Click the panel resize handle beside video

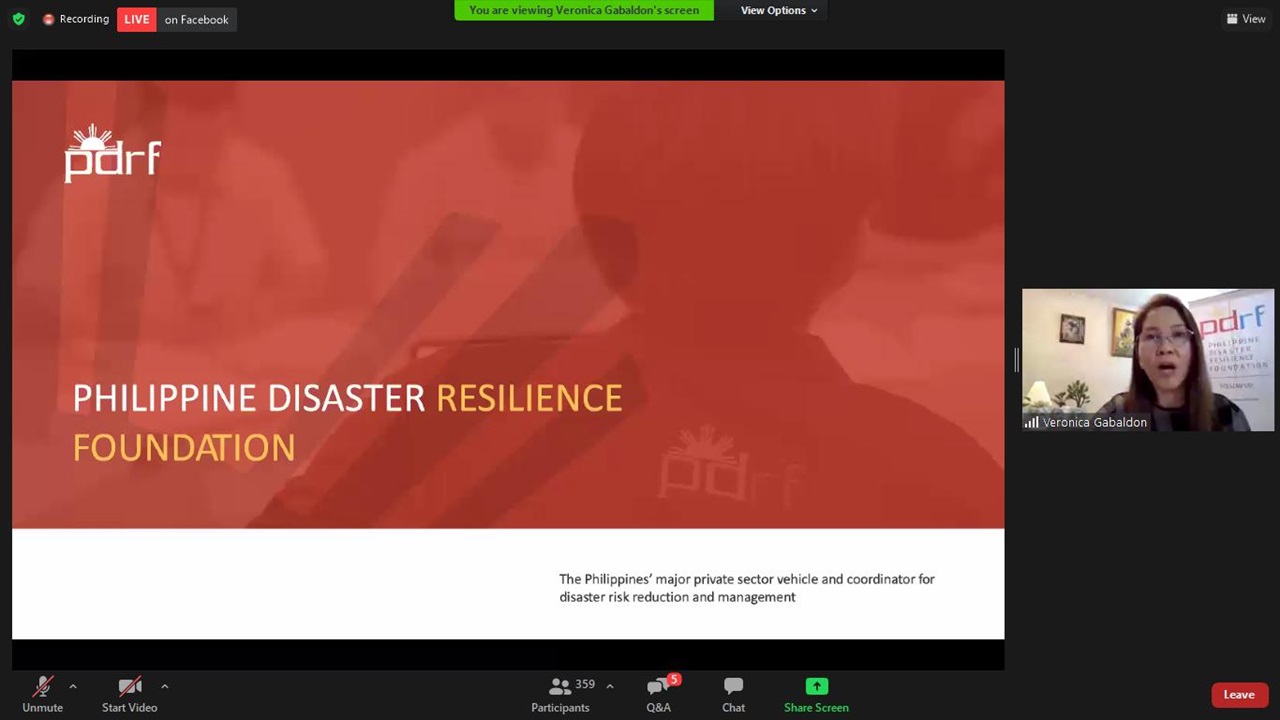coord(1016,360)
